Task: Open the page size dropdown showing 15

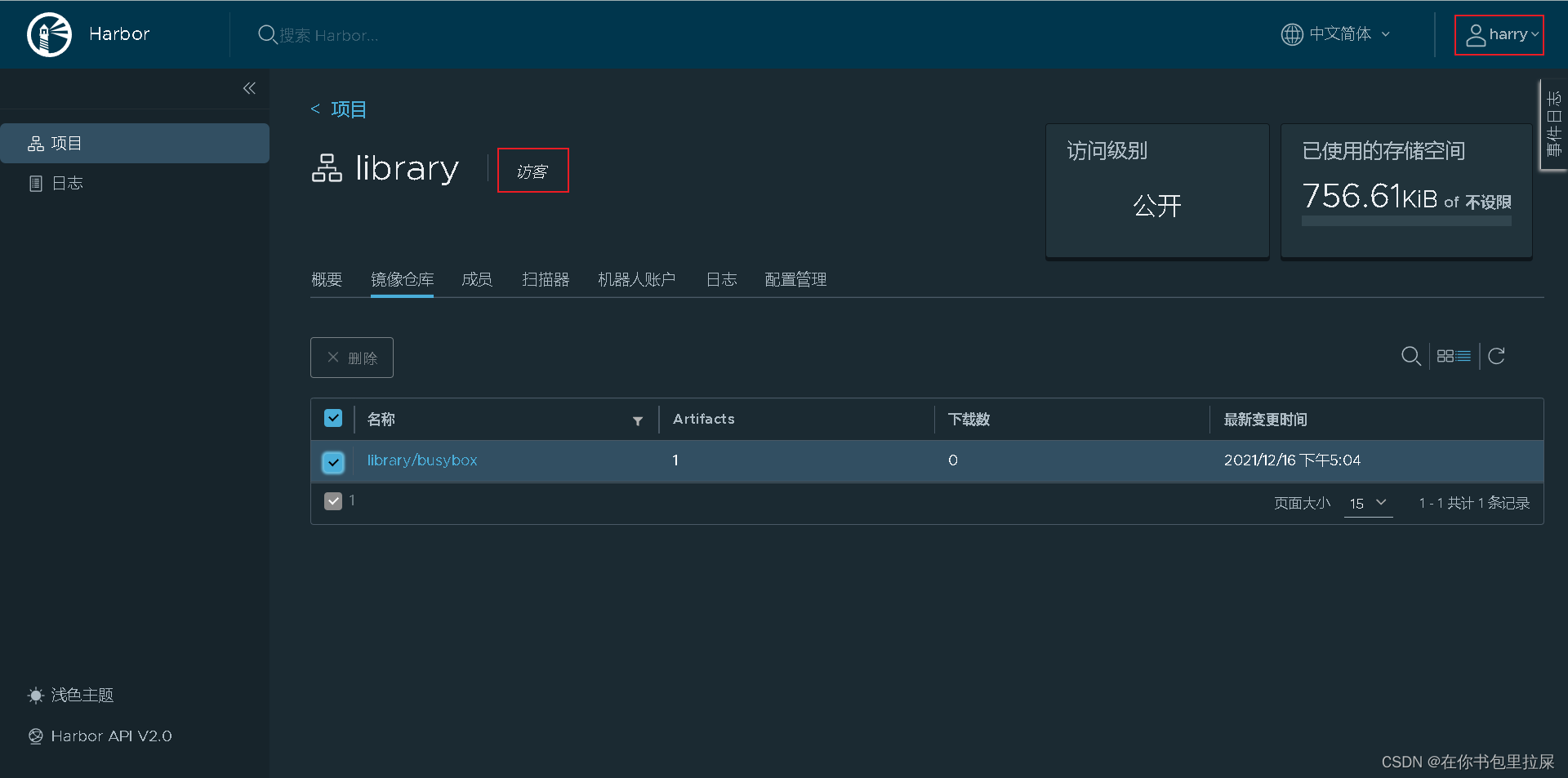Action: point(1368,504)
